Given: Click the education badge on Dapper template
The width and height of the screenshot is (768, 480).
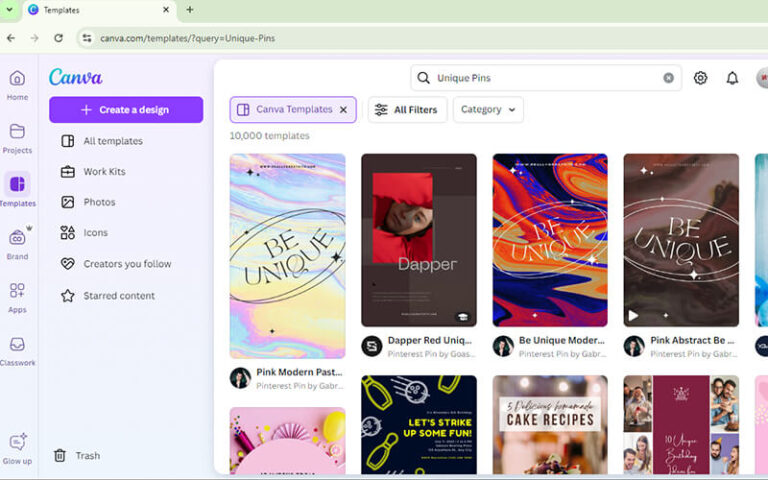Looking at the screenshot, I should 462,316.
